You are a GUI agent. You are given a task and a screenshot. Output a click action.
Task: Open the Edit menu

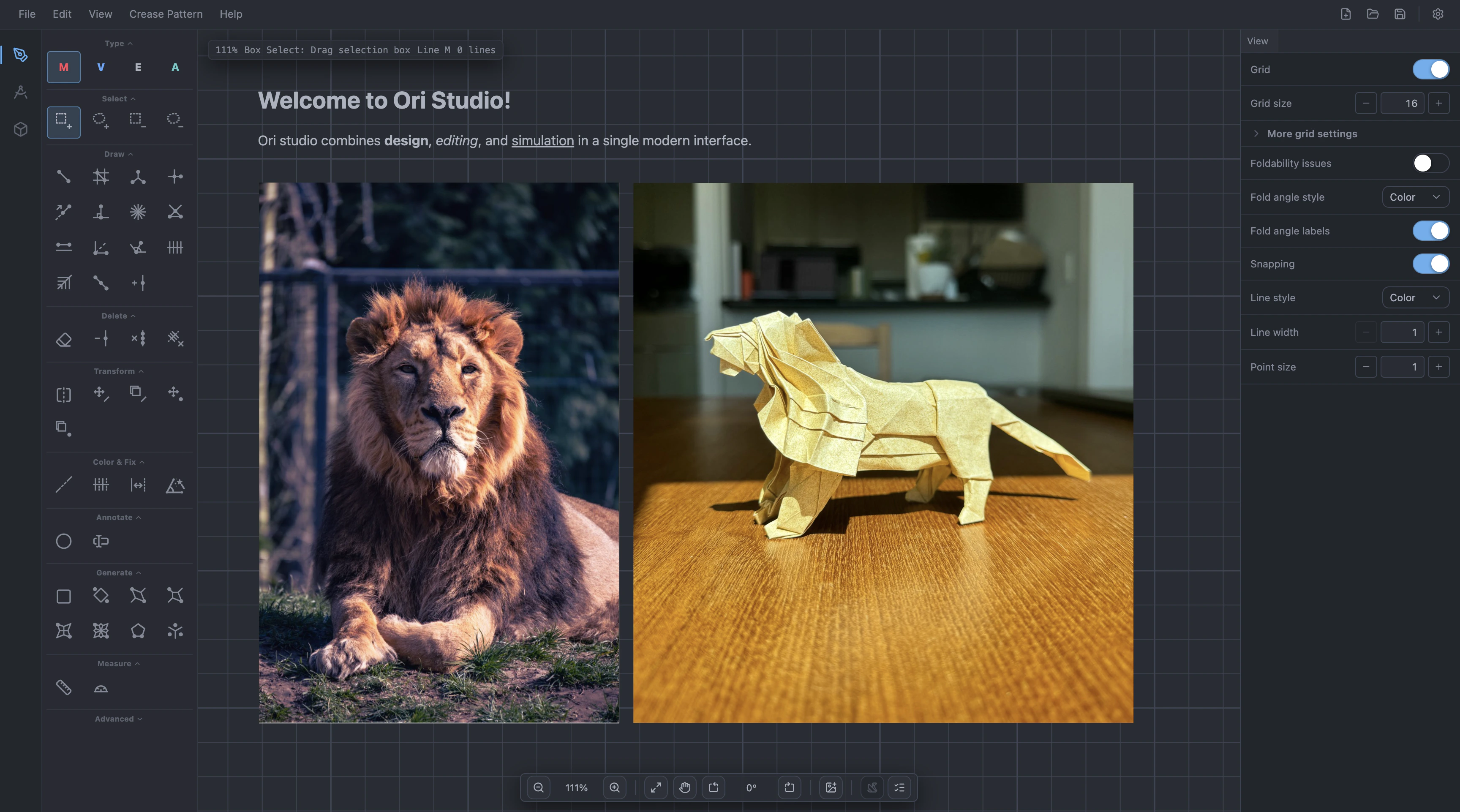[62, 14]
